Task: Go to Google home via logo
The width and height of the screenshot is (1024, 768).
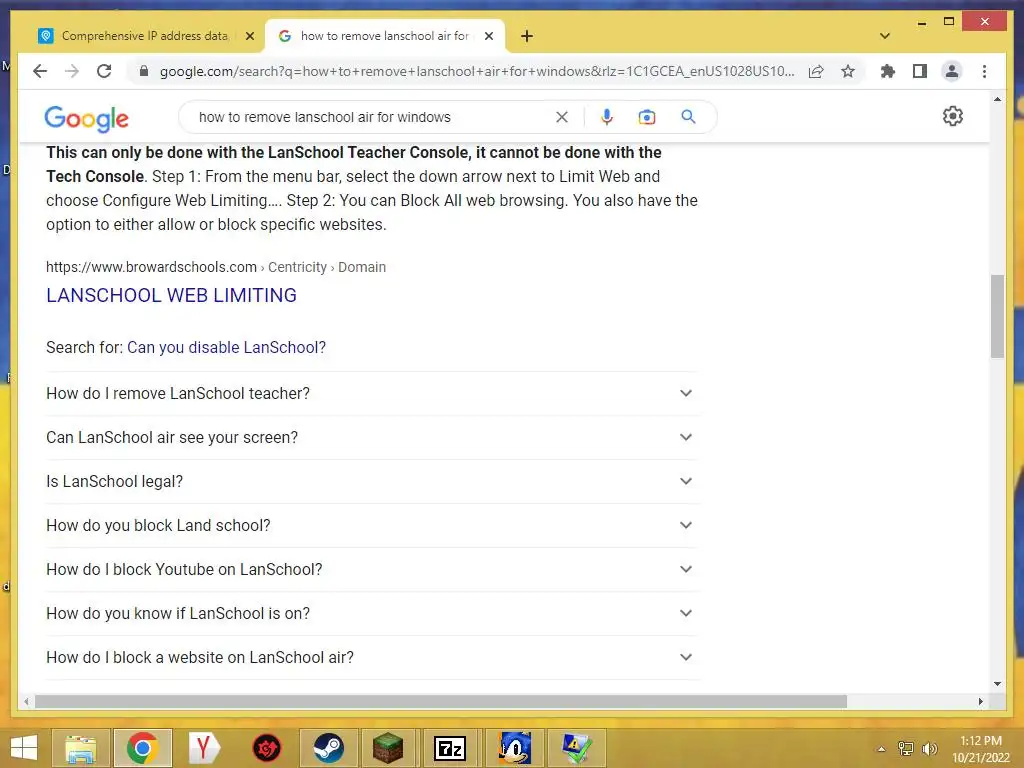Action: (x=86, y=118)
